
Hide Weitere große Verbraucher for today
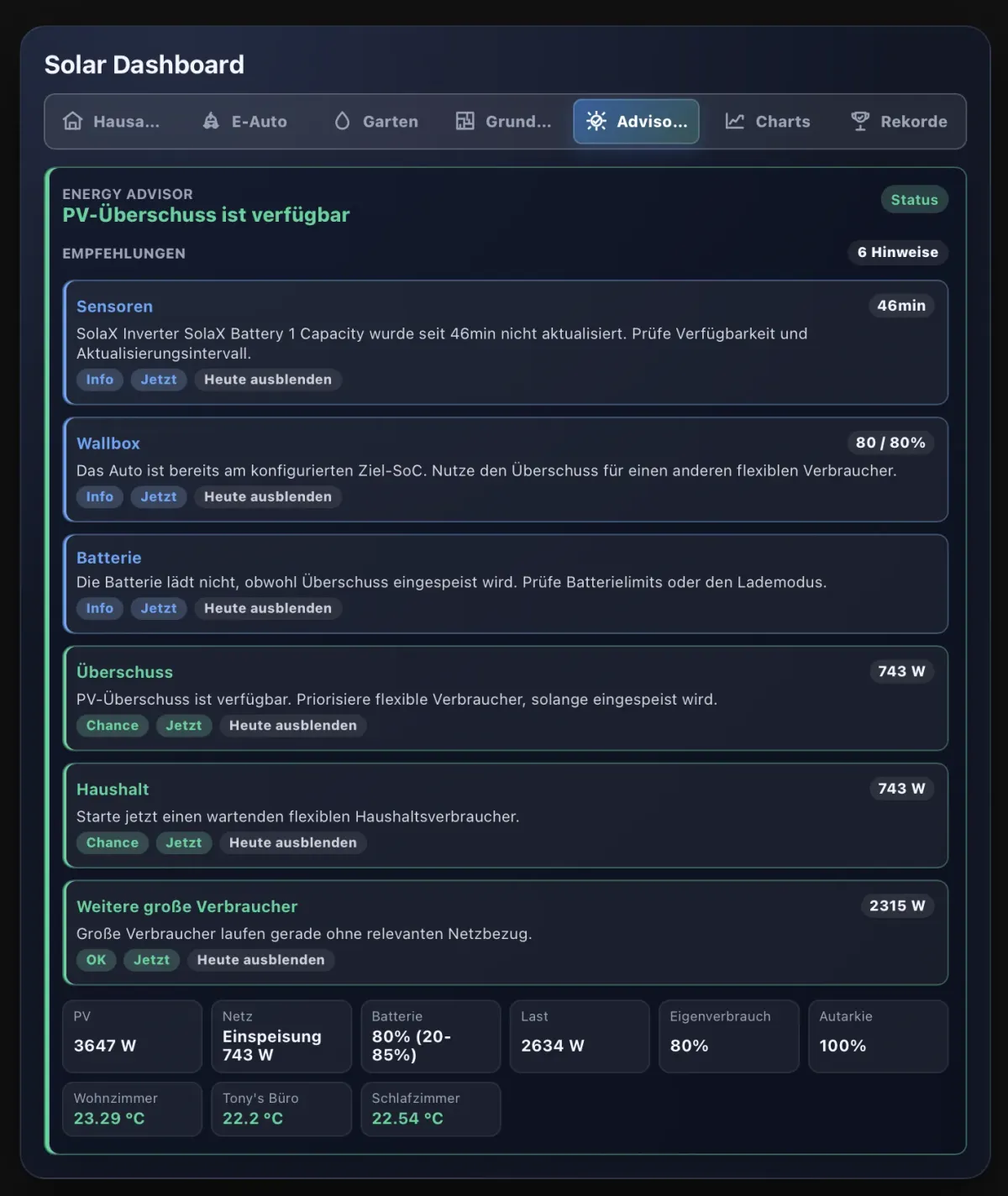[261, 960]
